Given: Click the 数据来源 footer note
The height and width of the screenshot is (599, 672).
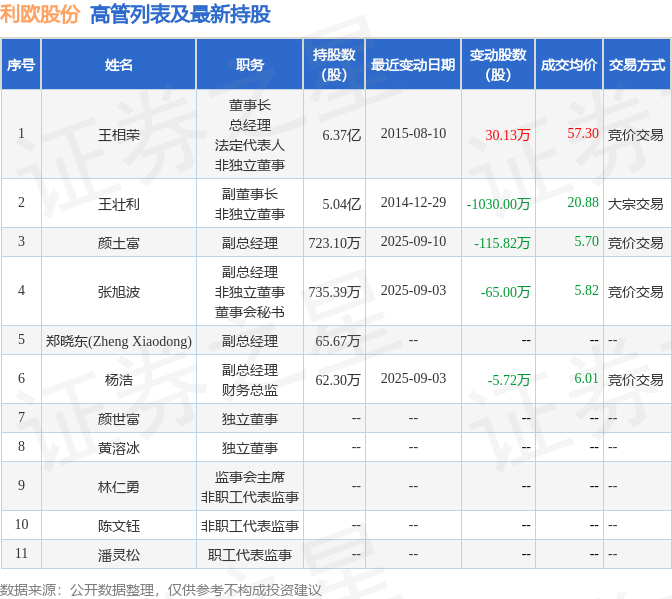Looking at the screenshot, I should [161, 590].
